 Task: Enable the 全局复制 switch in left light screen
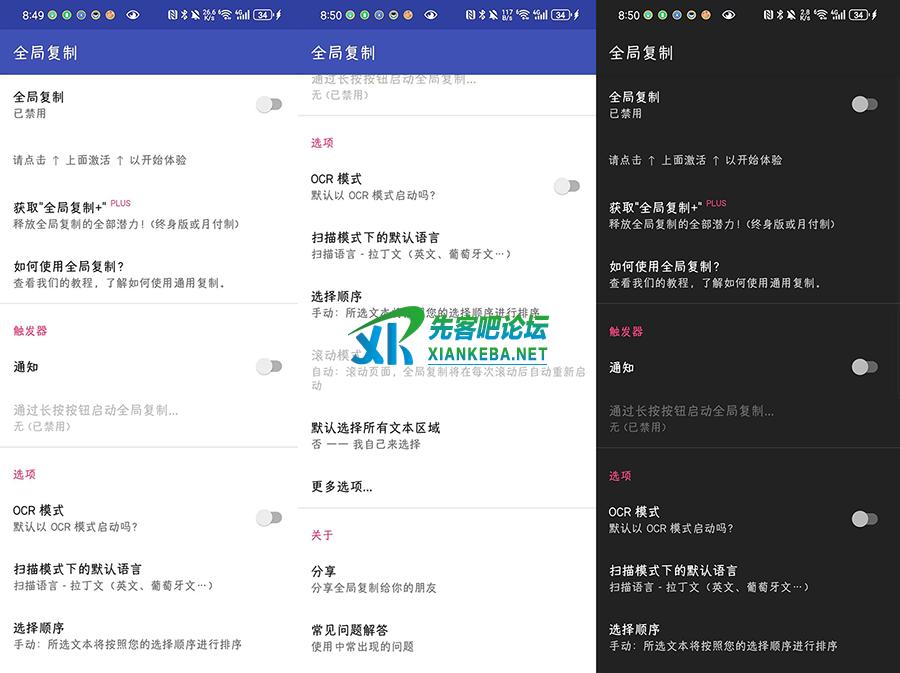pos(268,104)
